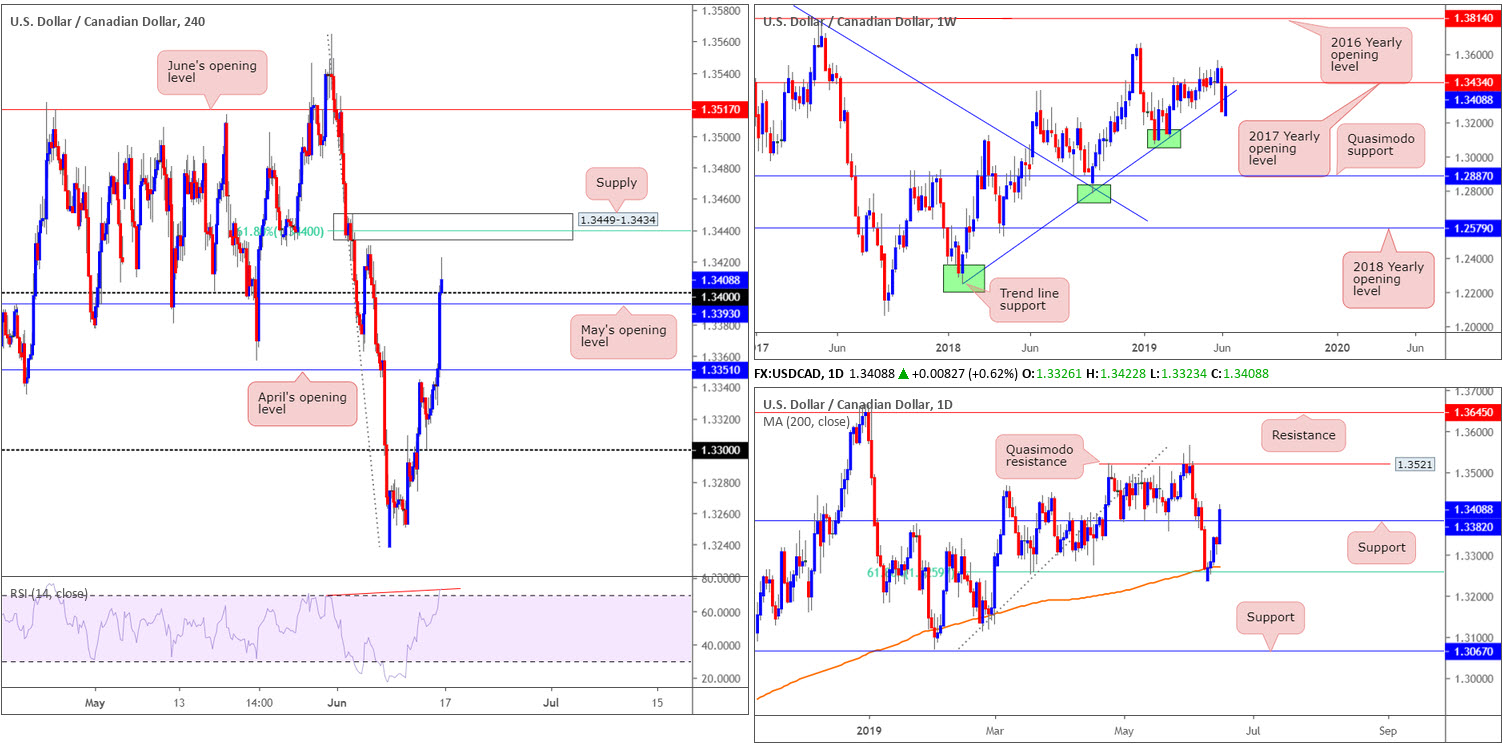Click the "Resistance" callout on daily chart

click(x=1304, y=435)
